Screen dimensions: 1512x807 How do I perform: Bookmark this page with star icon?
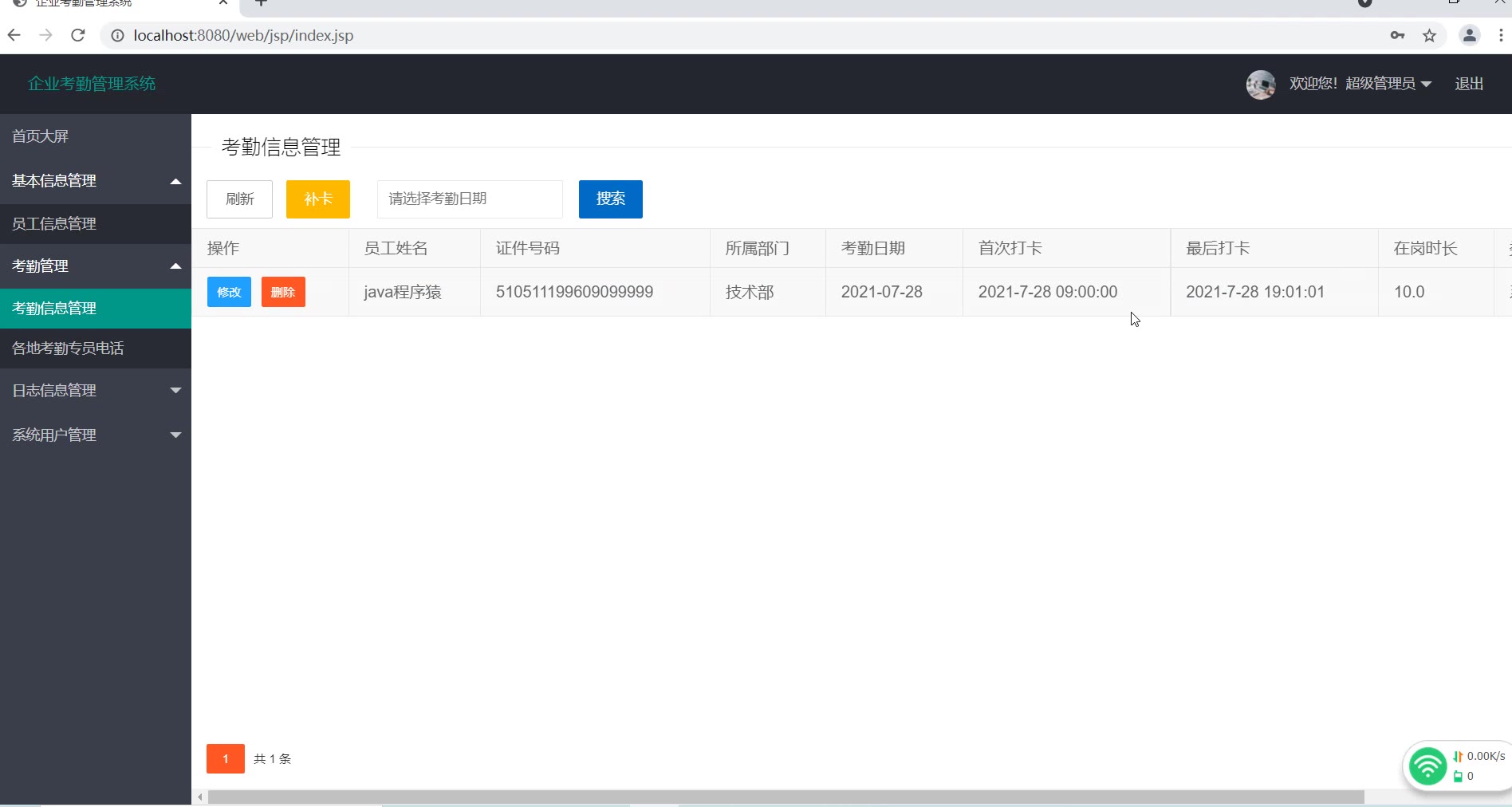click(x=1429, y=35)
